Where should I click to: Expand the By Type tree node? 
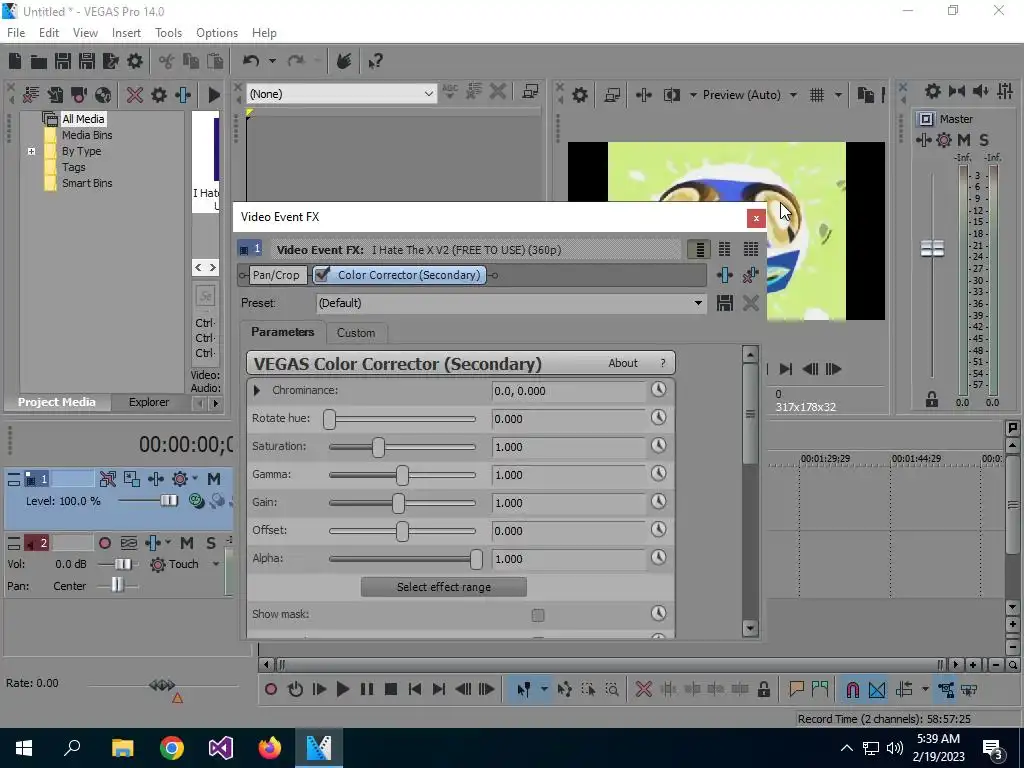tap(31, 152)
